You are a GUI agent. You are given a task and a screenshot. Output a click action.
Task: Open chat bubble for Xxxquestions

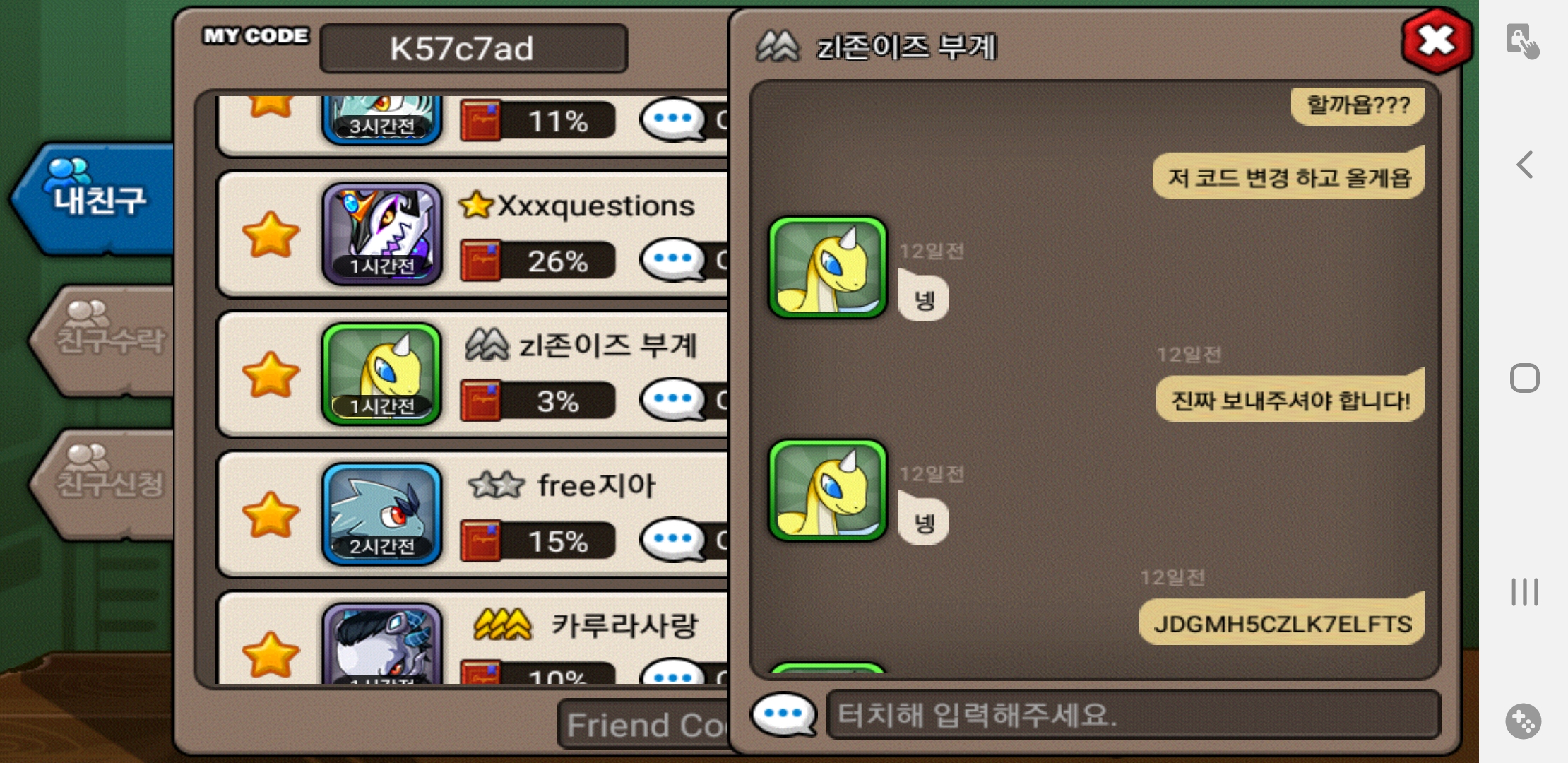[673, 260]
